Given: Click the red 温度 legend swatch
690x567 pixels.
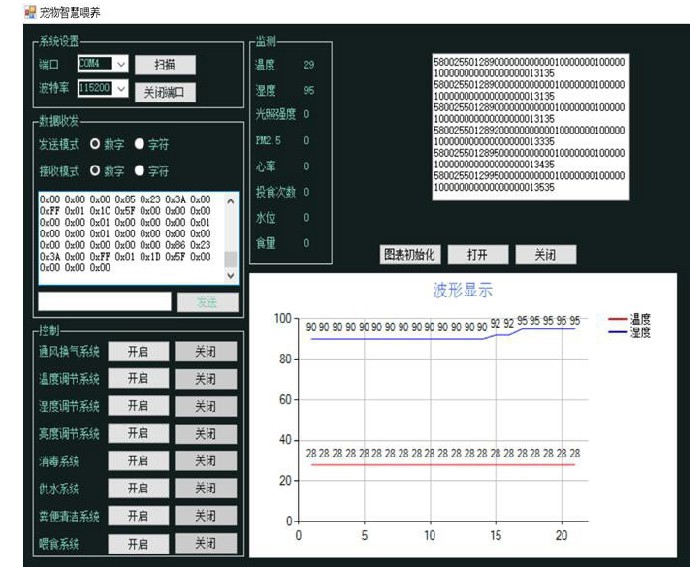Looking at the screenshot, I should click(617, 319).
